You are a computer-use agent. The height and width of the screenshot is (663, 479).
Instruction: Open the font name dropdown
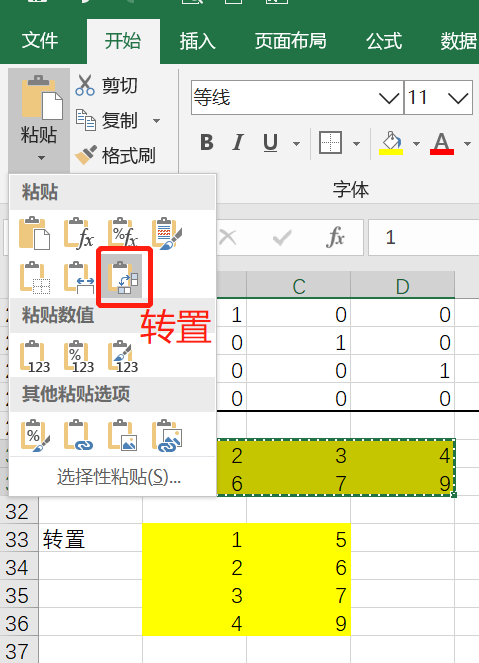(x=389, y=98)
